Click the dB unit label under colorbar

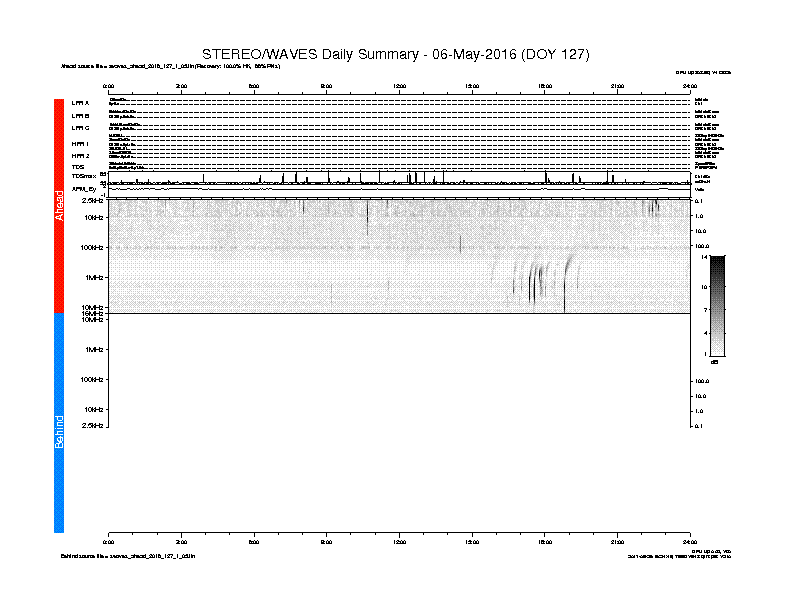(715, 362)
